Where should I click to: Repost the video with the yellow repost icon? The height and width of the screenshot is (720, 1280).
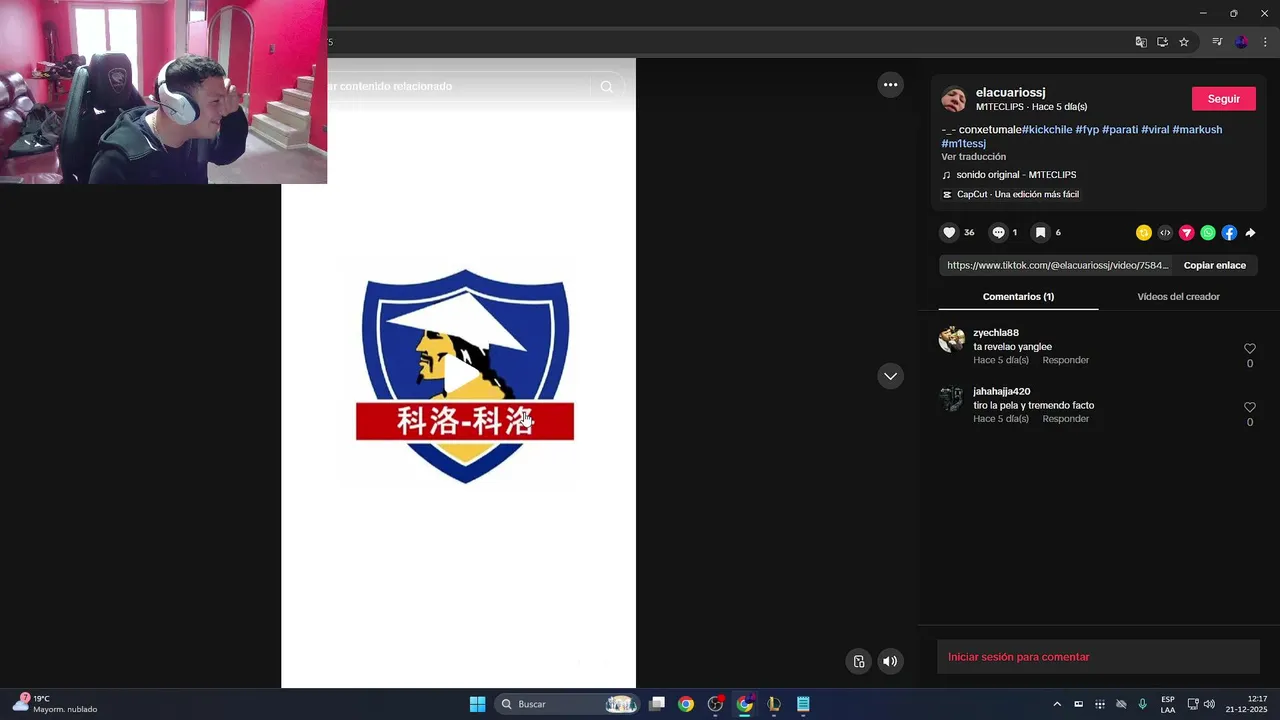[x=1144, y=233]
